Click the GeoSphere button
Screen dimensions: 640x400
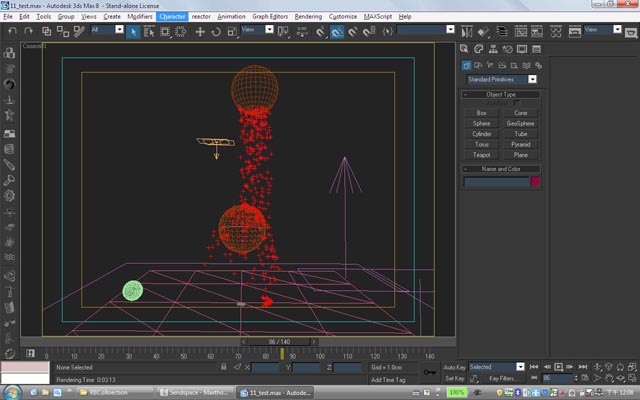520,123
